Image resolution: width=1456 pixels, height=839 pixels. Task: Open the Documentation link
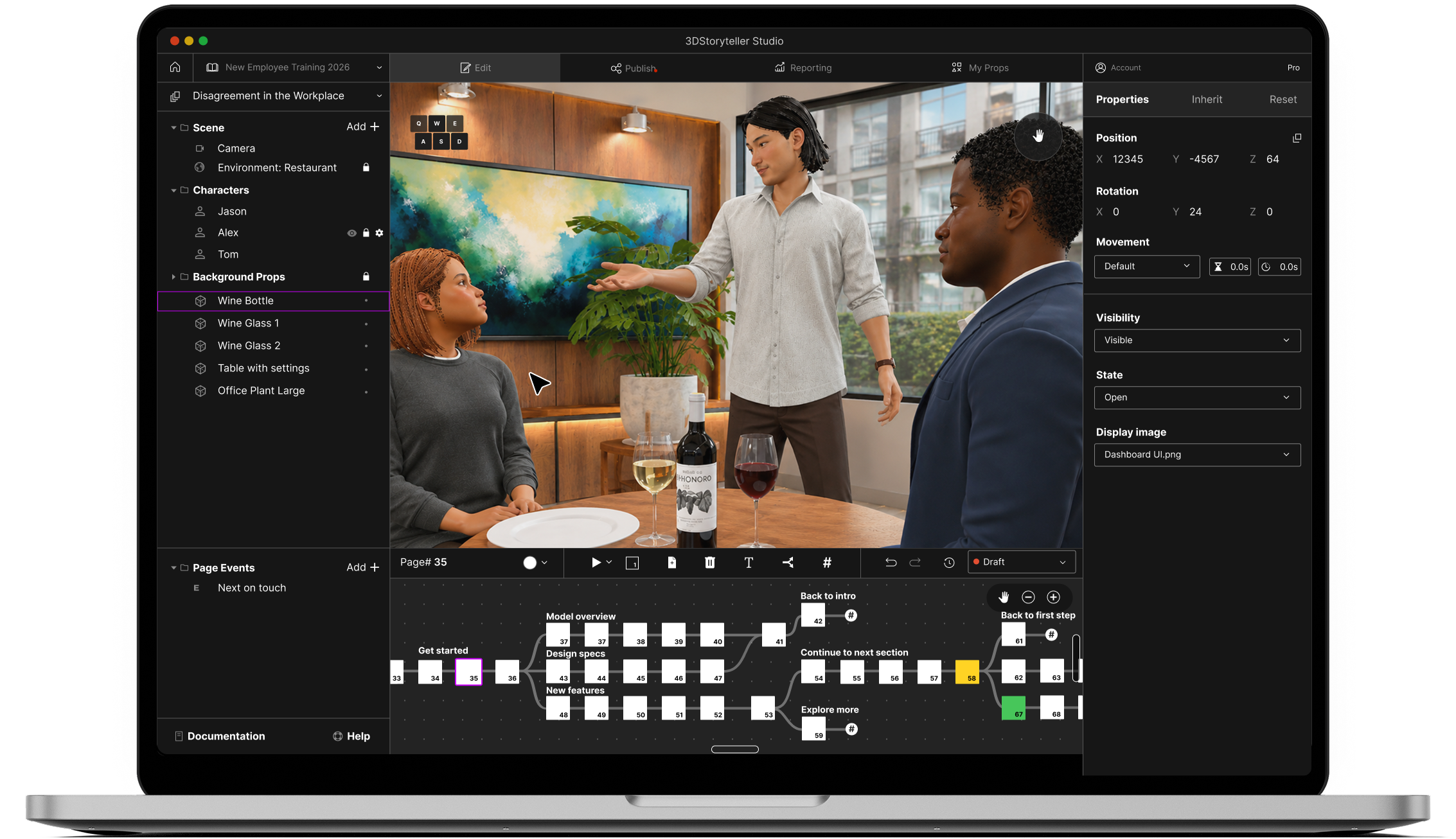[220, 736]
